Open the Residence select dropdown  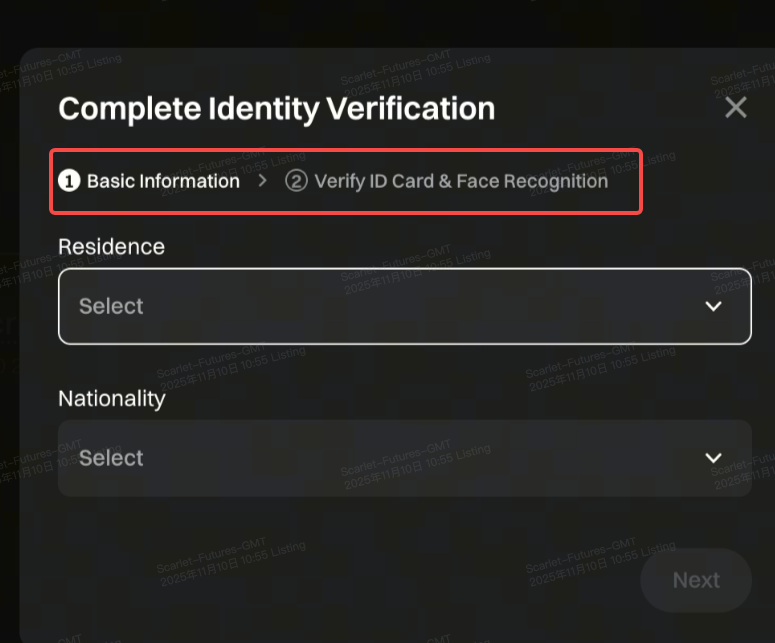(404, 306)
